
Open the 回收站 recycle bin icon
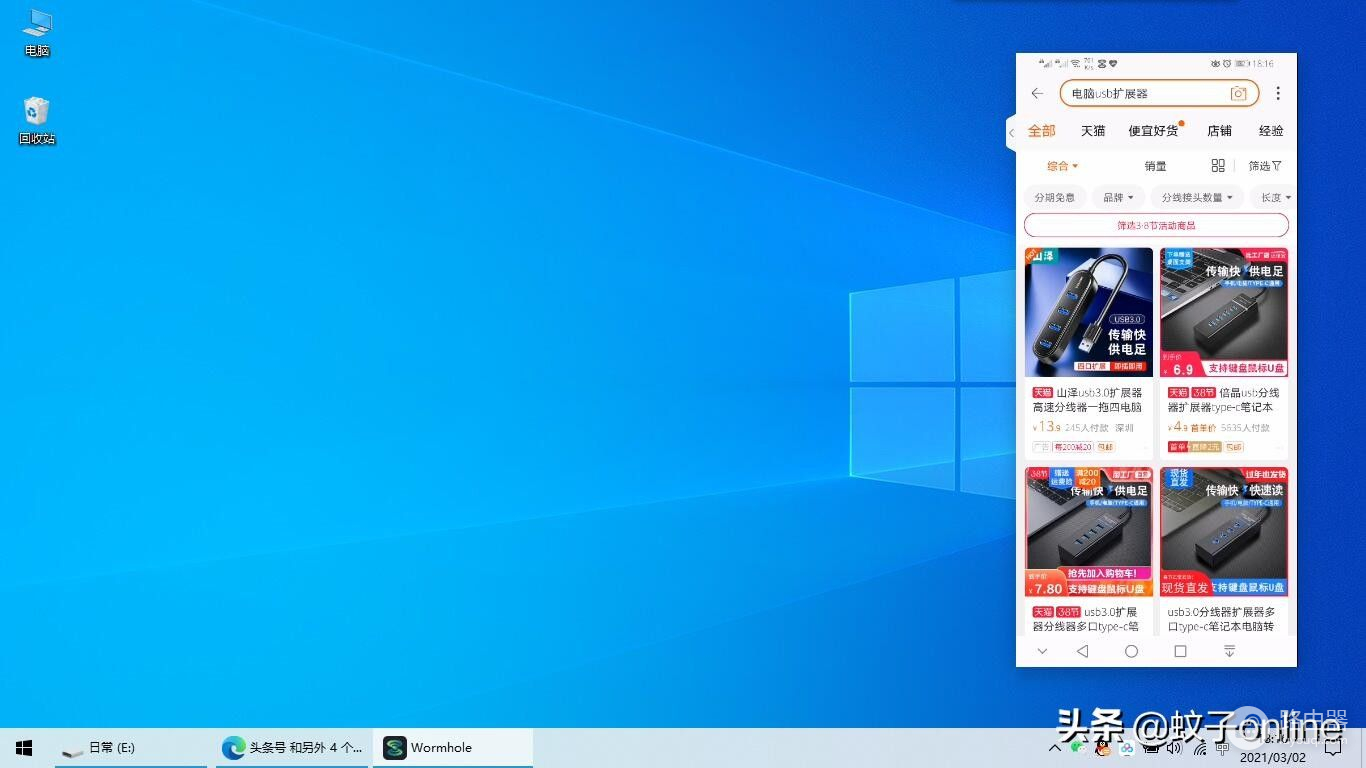[37, 120]
